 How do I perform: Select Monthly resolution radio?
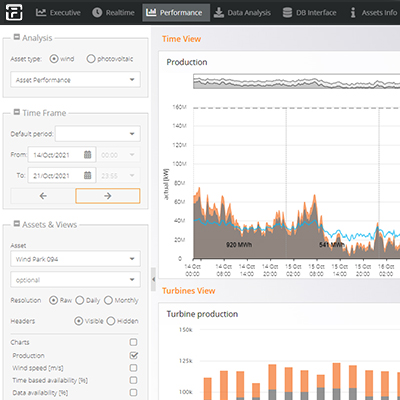pyautogui.click(x=108, y=300)
